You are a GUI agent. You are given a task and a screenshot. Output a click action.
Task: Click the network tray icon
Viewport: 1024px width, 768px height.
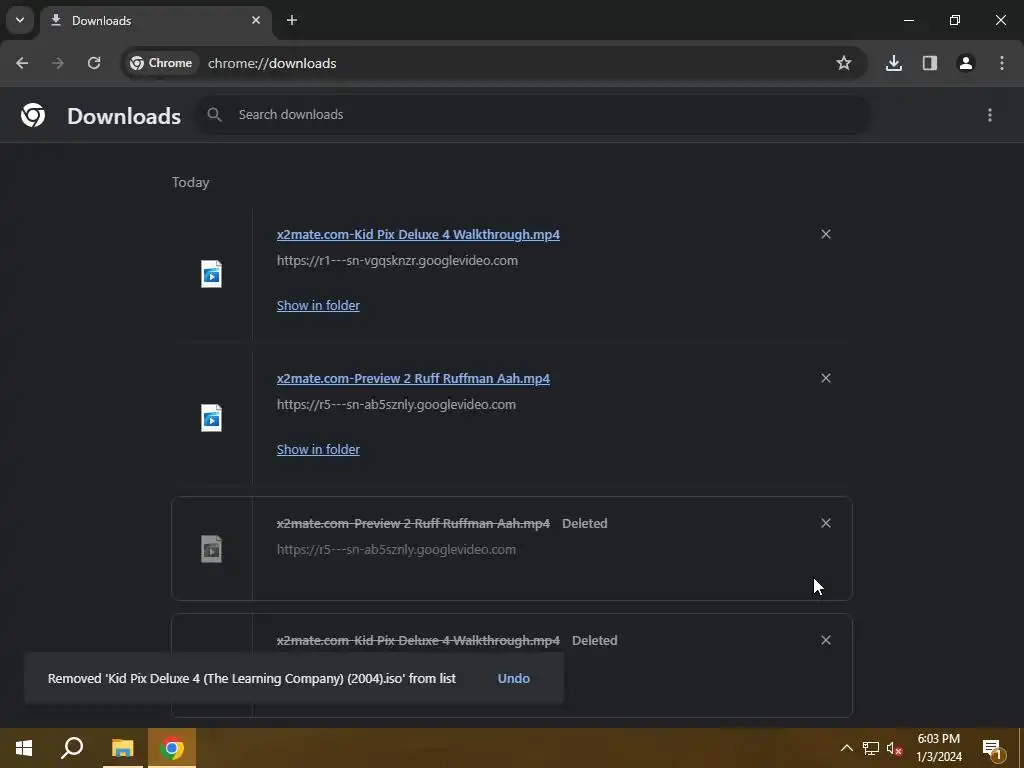coord(871,748)
